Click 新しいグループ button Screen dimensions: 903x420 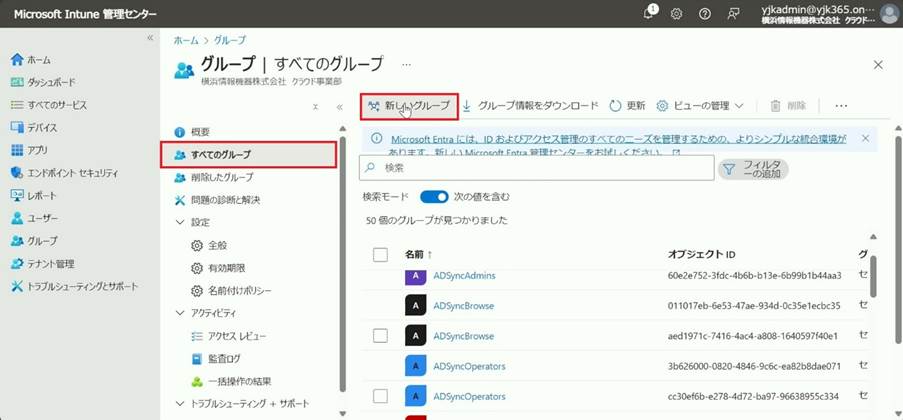[x=409, y=106]
